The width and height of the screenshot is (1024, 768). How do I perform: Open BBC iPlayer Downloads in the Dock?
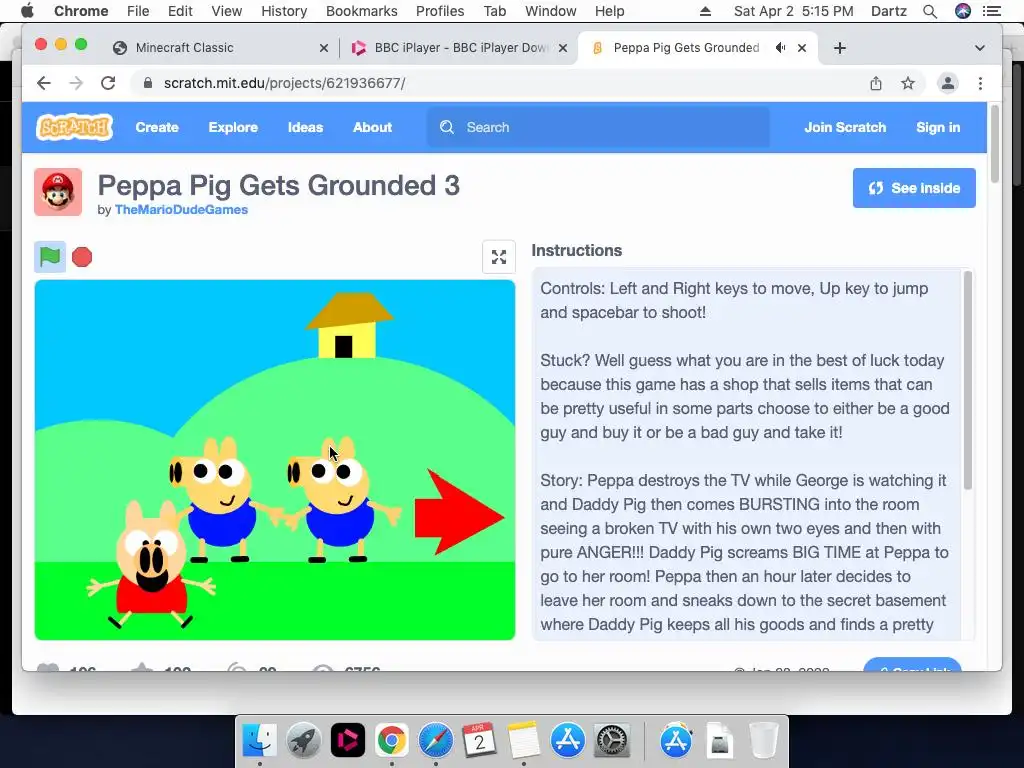coord(347,741)
